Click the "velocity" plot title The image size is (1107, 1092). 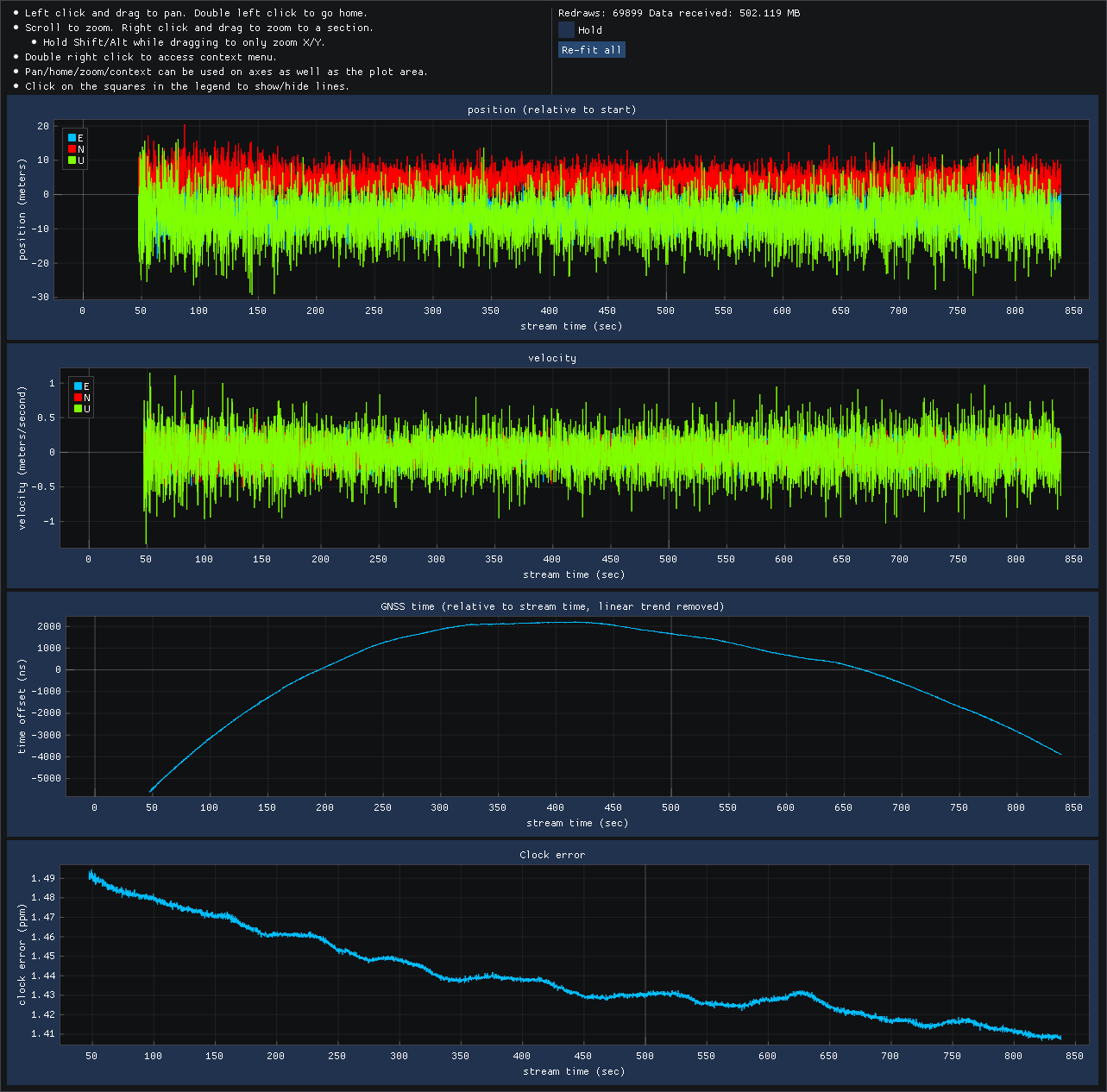pos(551,358)
